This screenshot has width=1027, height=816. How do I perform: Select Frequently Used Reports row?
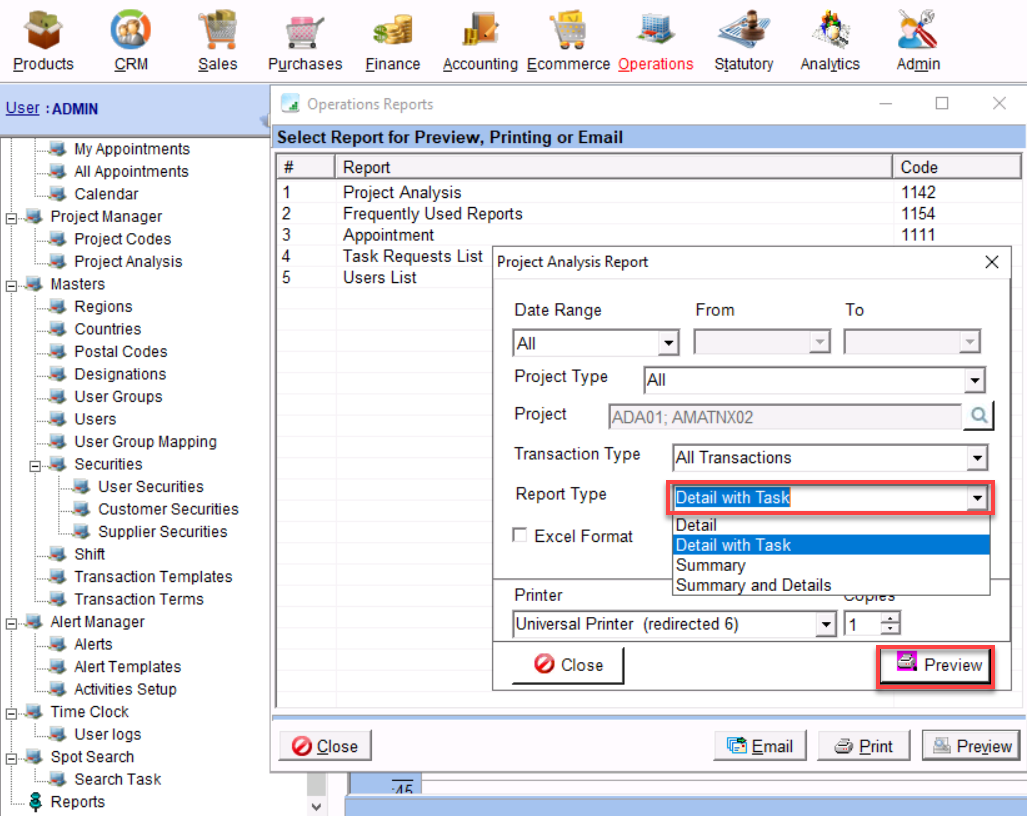tap(432, 214)
